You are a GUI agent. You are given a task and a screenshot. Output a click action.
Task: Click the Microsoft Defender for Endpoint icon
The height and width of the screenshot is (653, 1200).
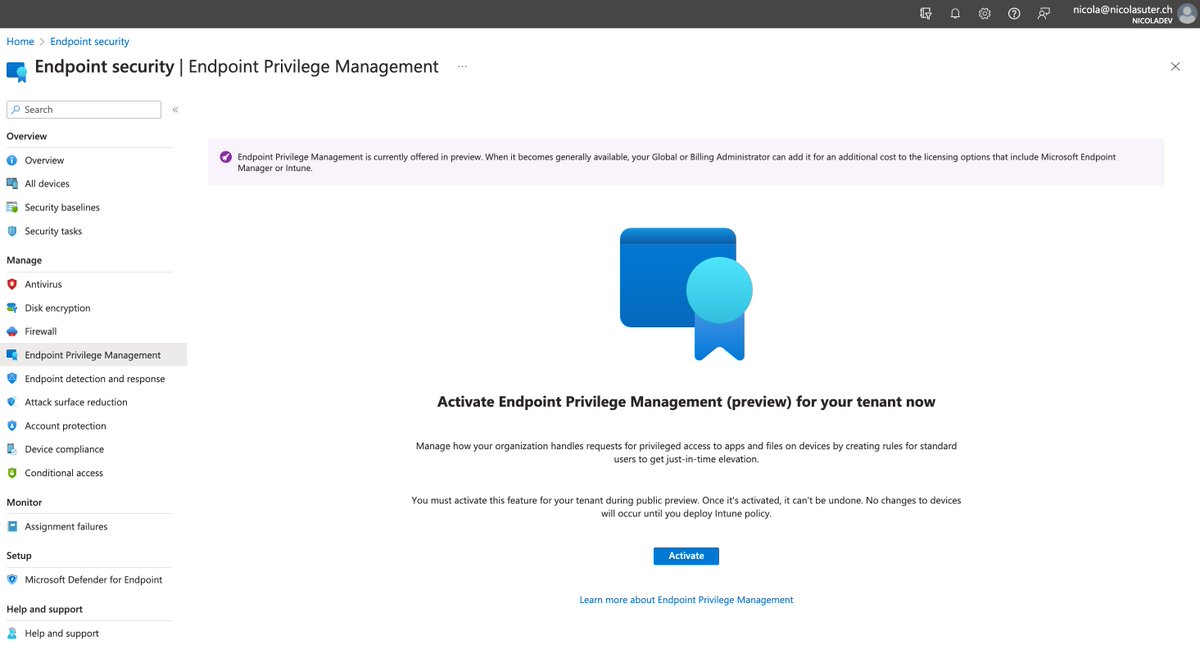point(12,580)
